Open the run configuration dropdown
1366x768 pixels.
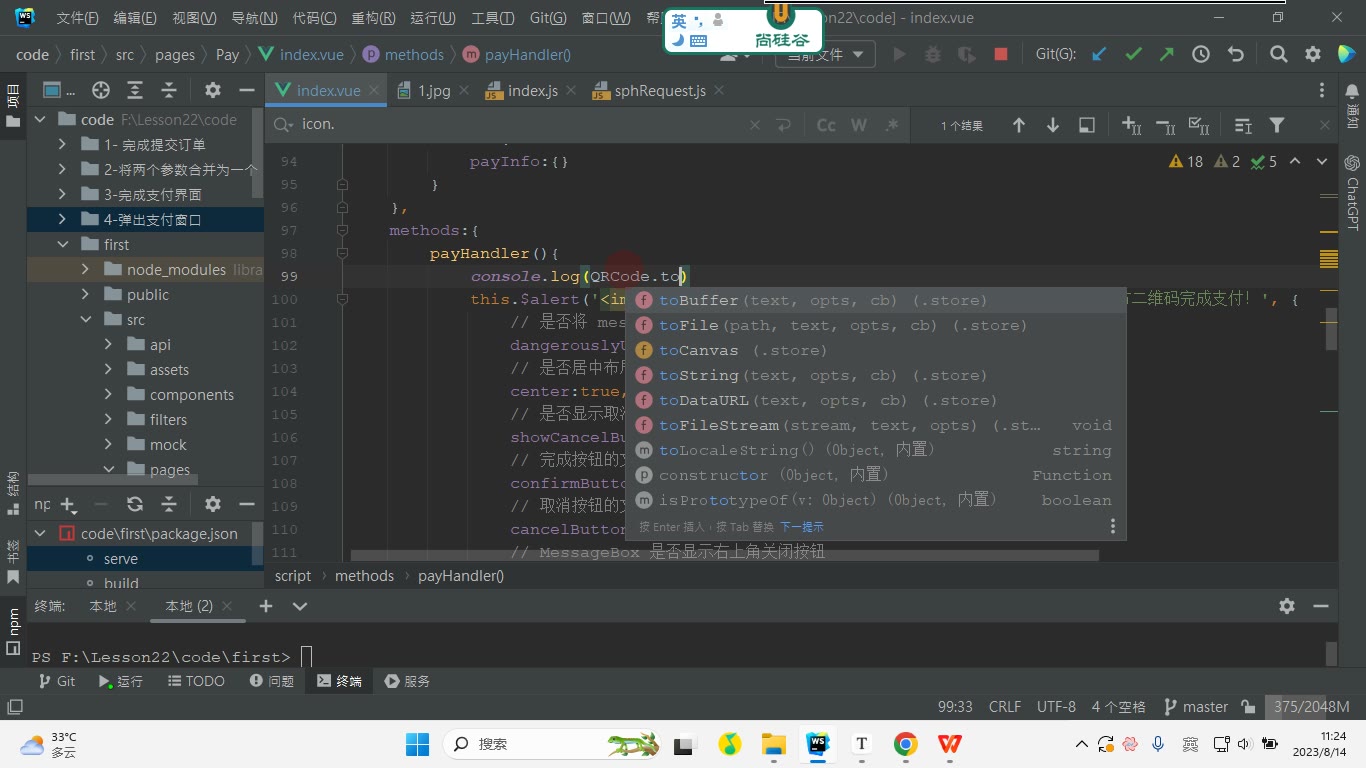tap(826, 55)
